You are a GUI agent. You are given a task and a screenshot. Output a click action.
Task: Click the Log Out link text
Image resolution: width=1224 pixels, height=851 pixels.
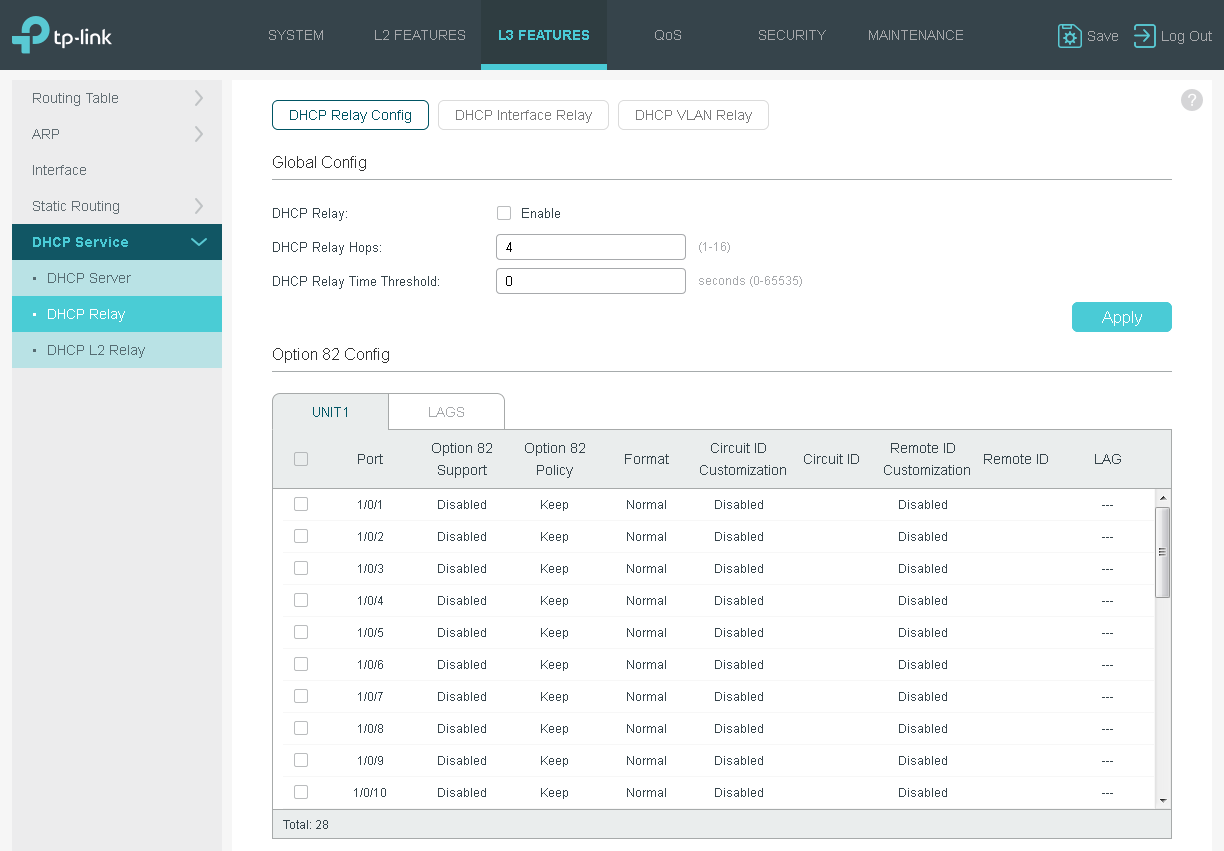pos(1186,36)
